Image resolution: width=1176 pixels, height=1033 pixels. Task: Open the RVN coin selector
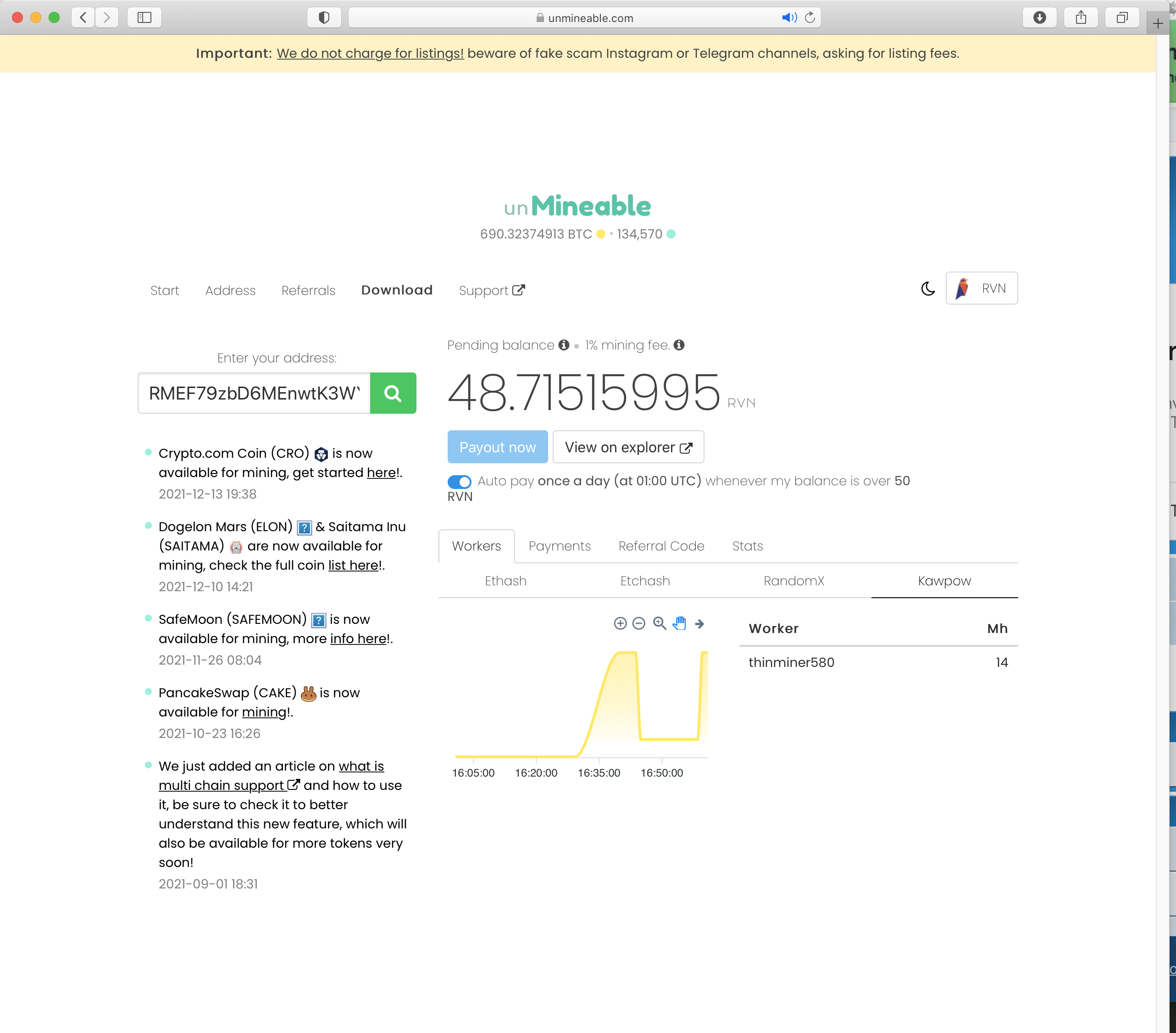982,289
